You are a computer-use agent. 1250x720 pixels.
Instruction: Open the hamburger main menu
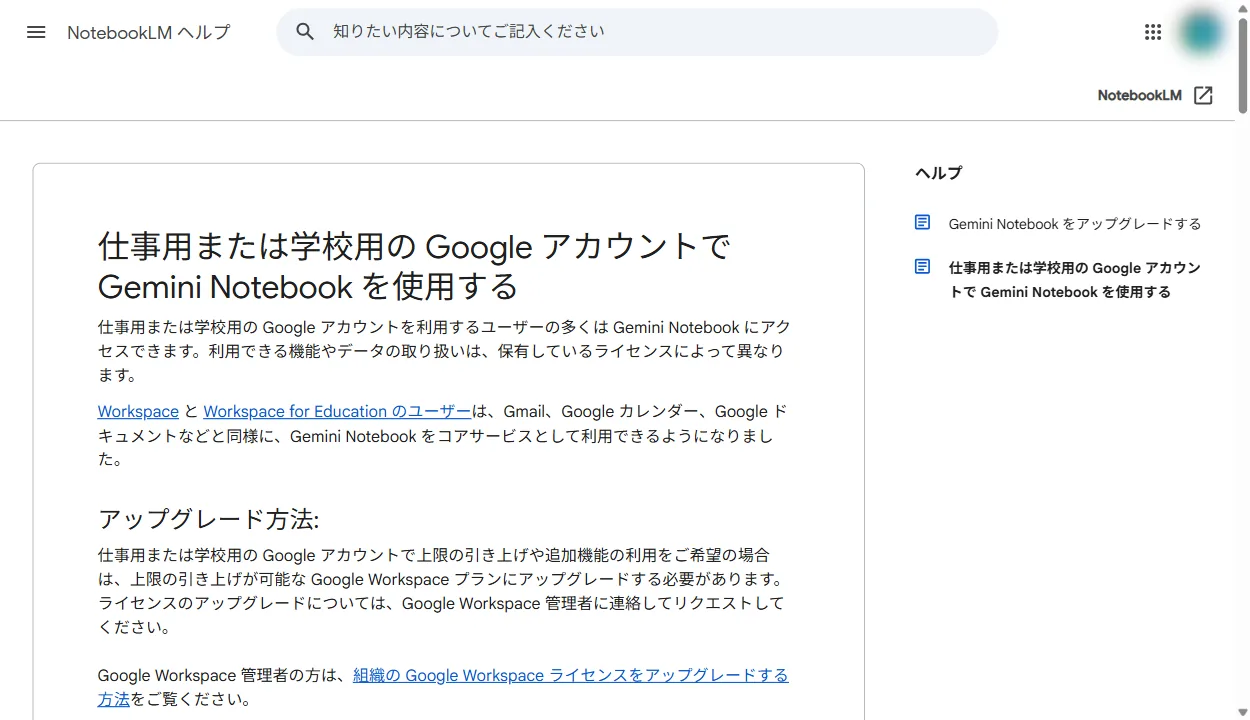(x=36, y=32)
